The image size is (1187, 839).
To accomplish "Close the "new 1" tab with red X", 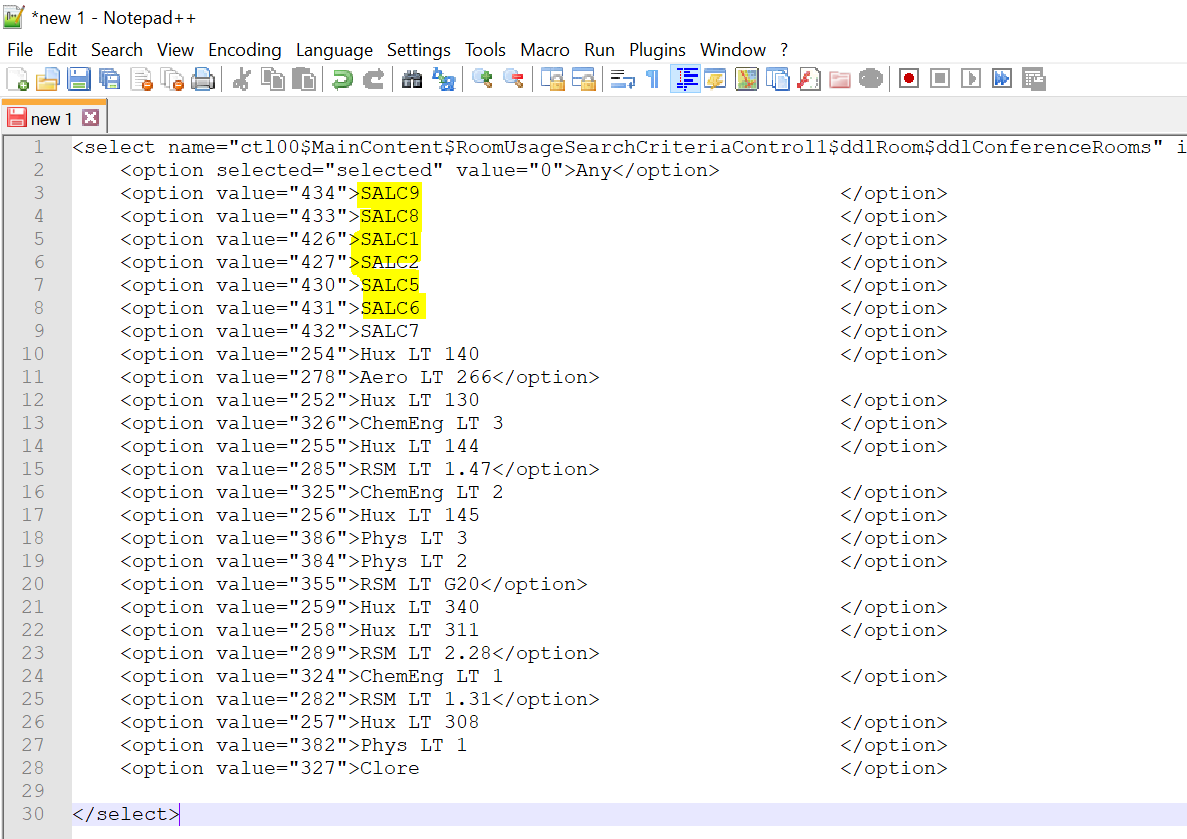I will point(91,118).
